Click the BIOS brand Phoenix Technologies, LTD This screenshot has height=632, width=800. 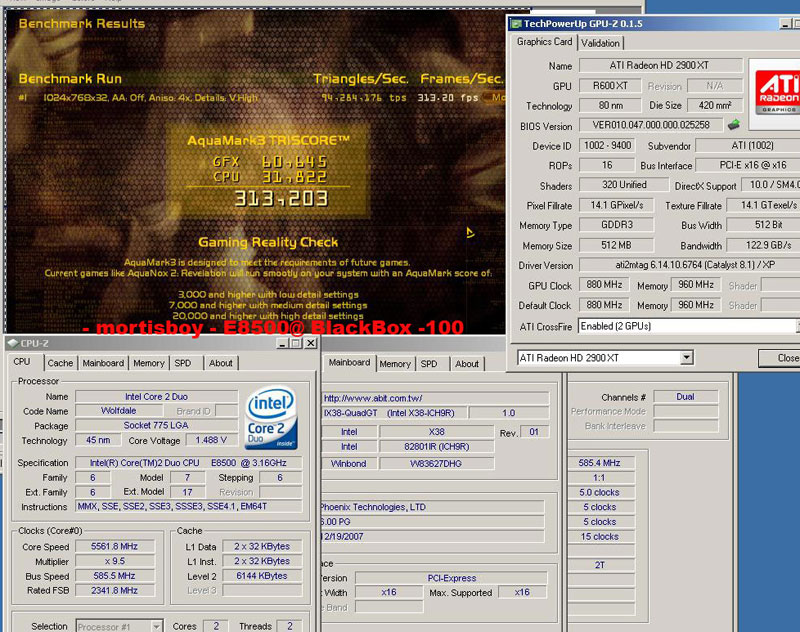[x=432, y=507]
